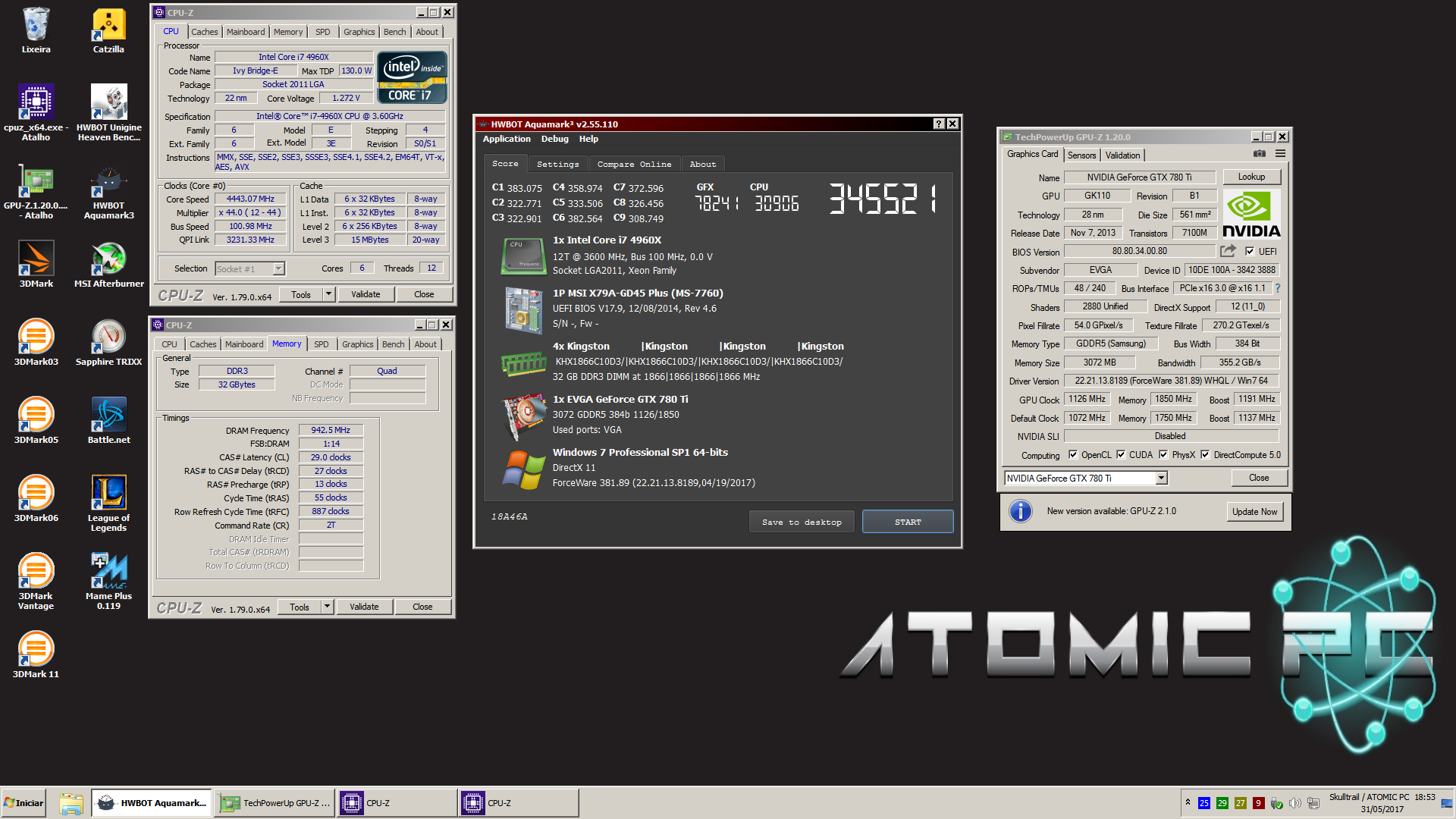Viewport: 1456px width, 819px height.
Task: Open the GPU-Z hamburger menu icon
Action: 1280,154
